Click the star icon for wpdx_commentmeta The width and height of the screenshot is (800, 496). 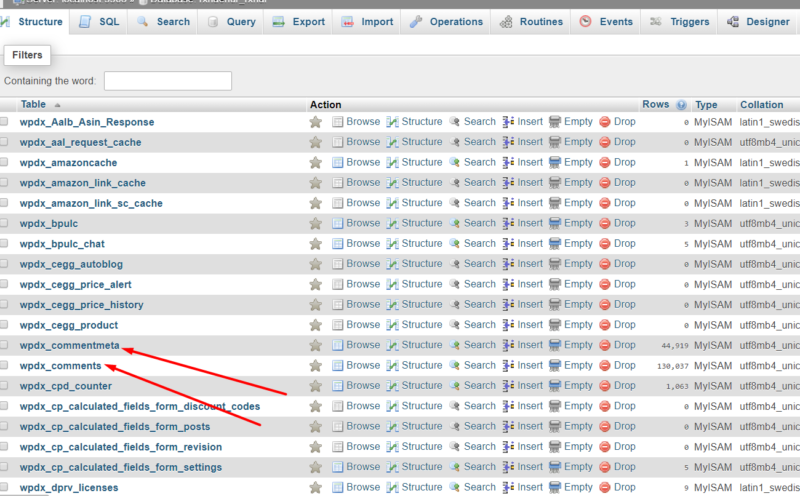(x=316, y=345)
